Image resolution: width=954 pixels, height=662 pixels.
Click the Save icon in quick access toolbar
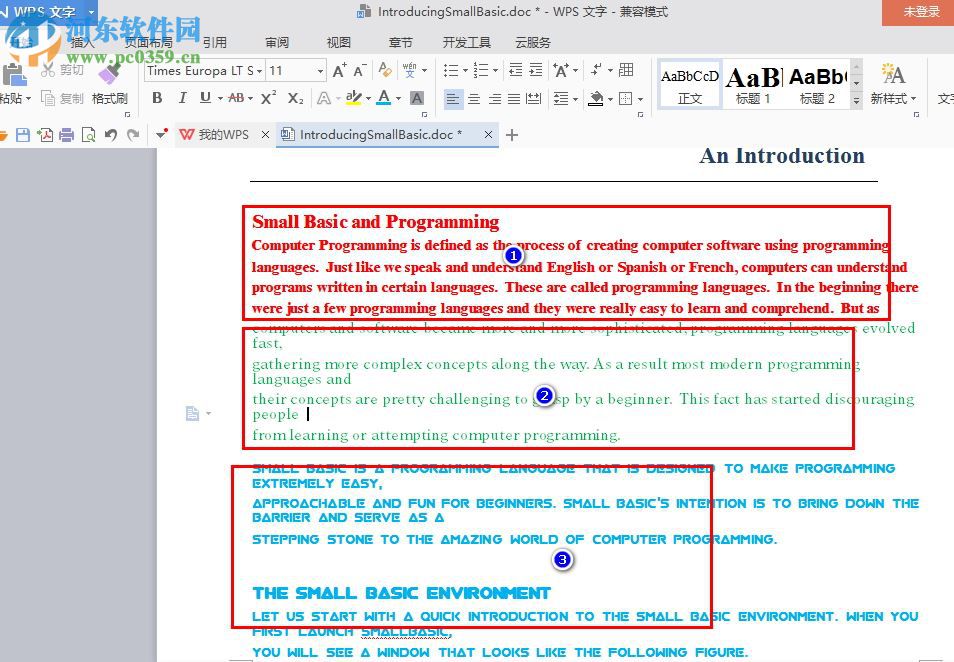pos(22,135)
